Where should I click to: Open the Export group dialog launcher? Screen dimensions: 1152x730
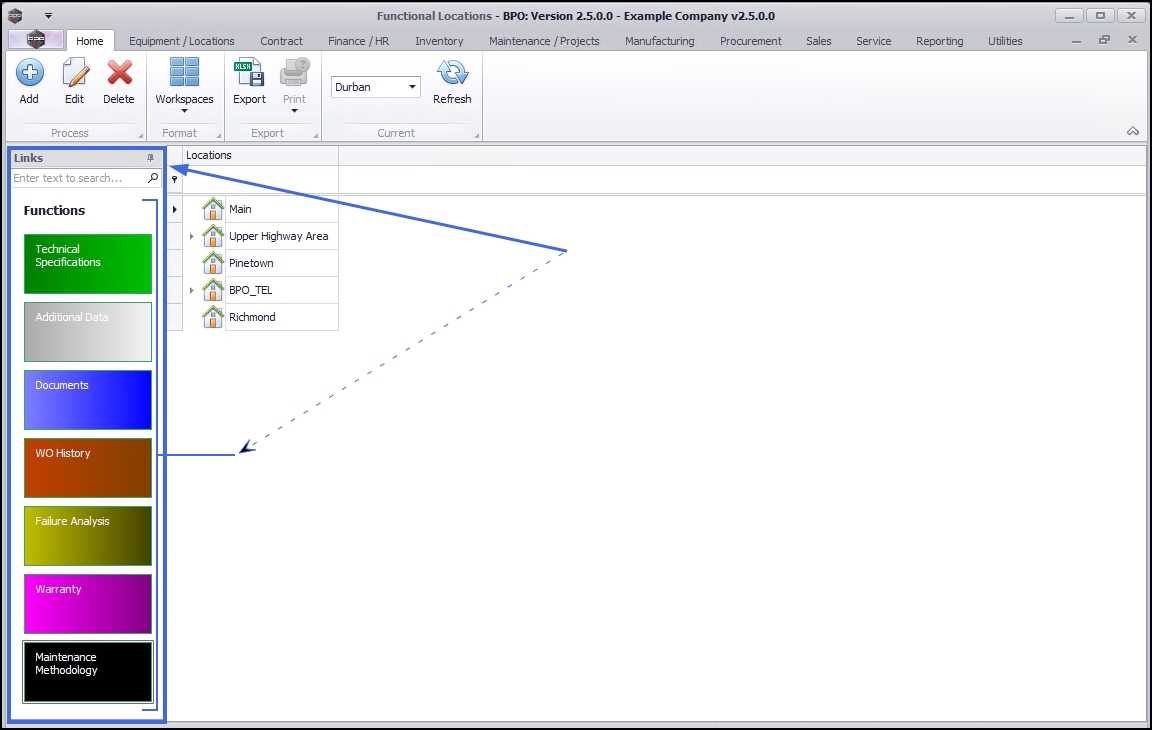[316, 135]
